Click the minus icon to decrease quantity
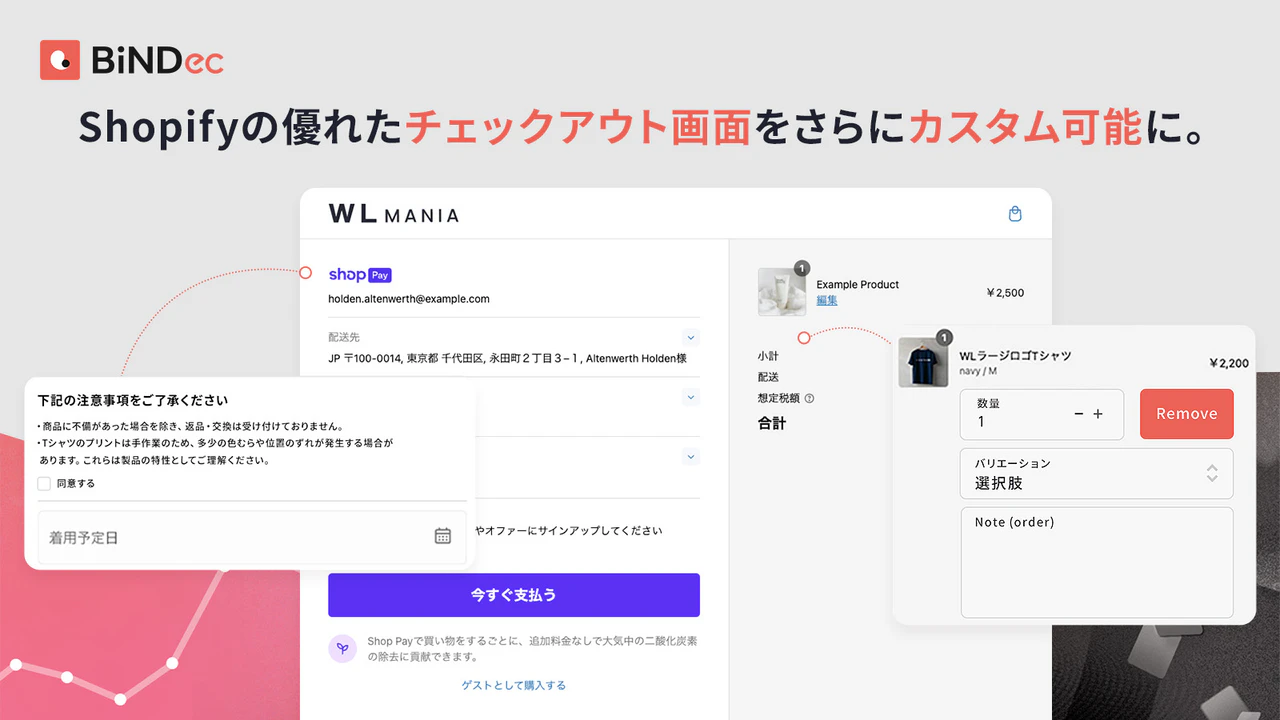 (x=1078, y=414)
